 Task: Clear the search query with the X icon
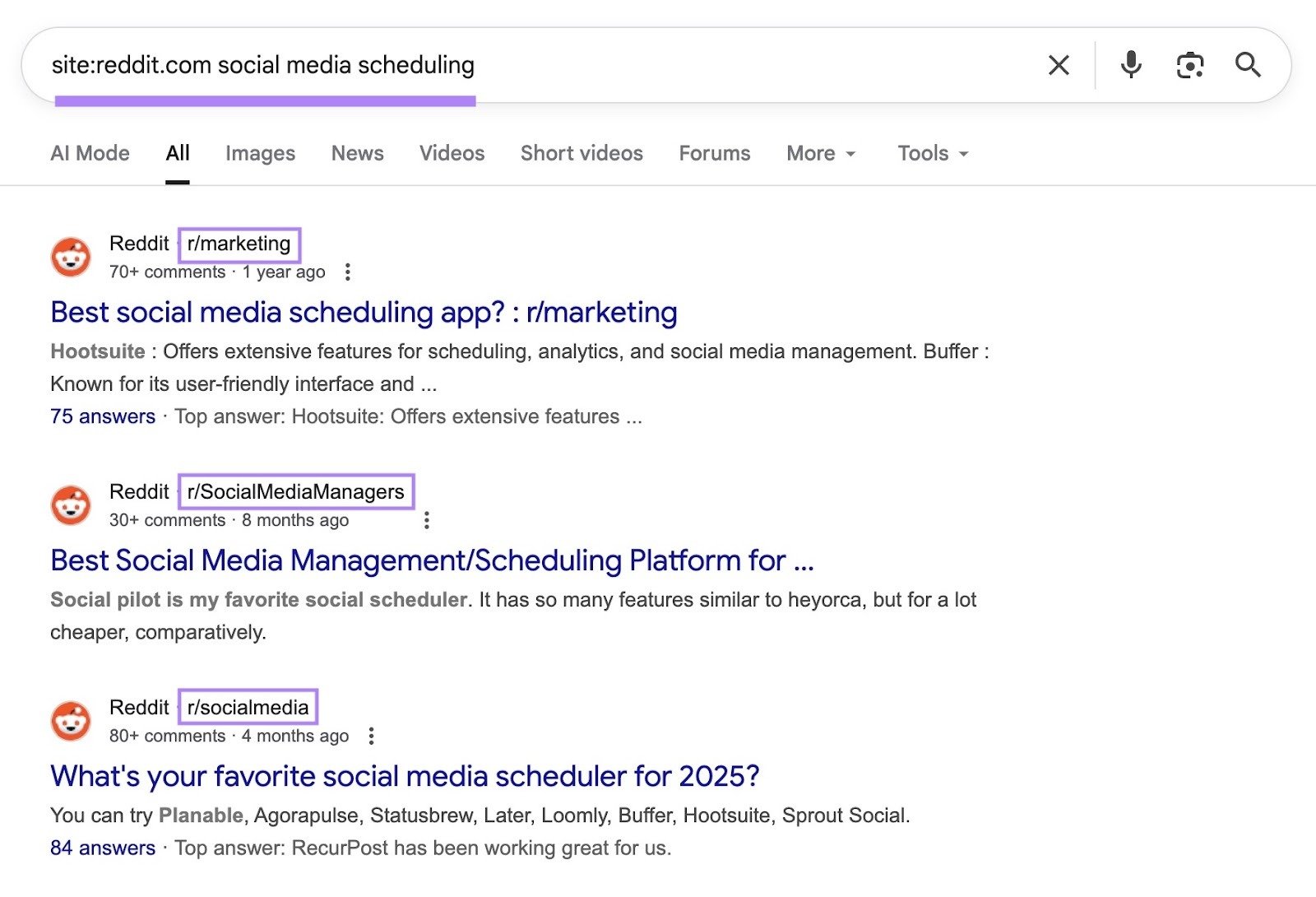pyautogui.click(x=1058, y=64)
